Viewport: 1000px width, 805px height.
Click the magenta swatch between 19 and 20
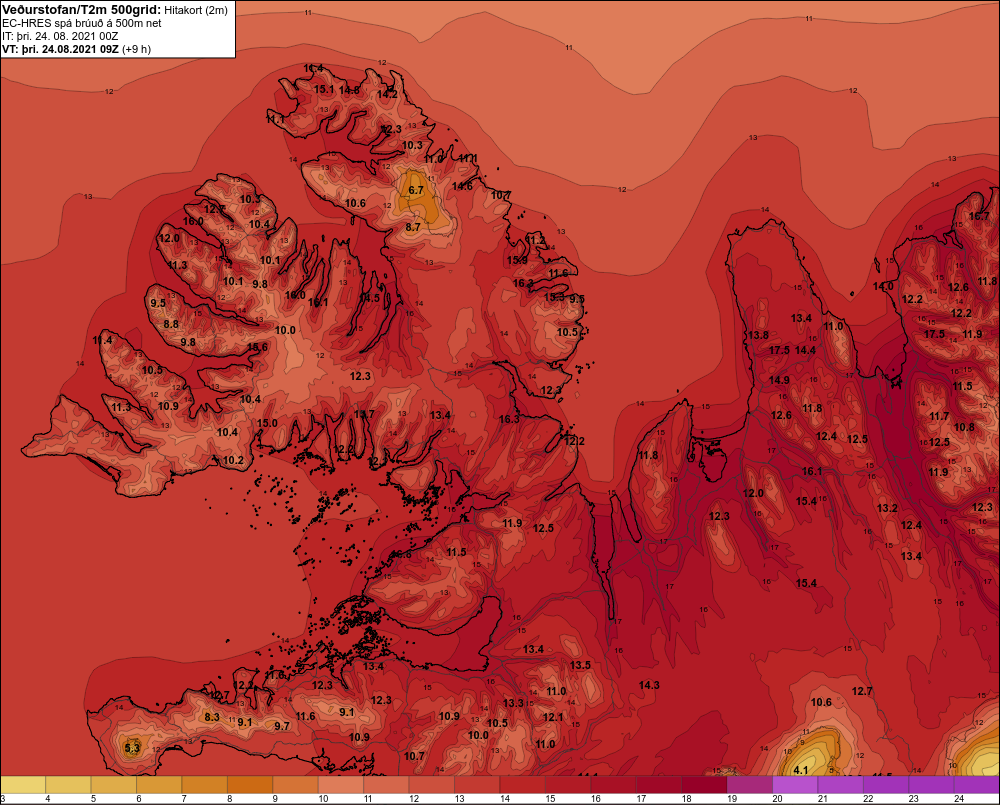(750, 785)
